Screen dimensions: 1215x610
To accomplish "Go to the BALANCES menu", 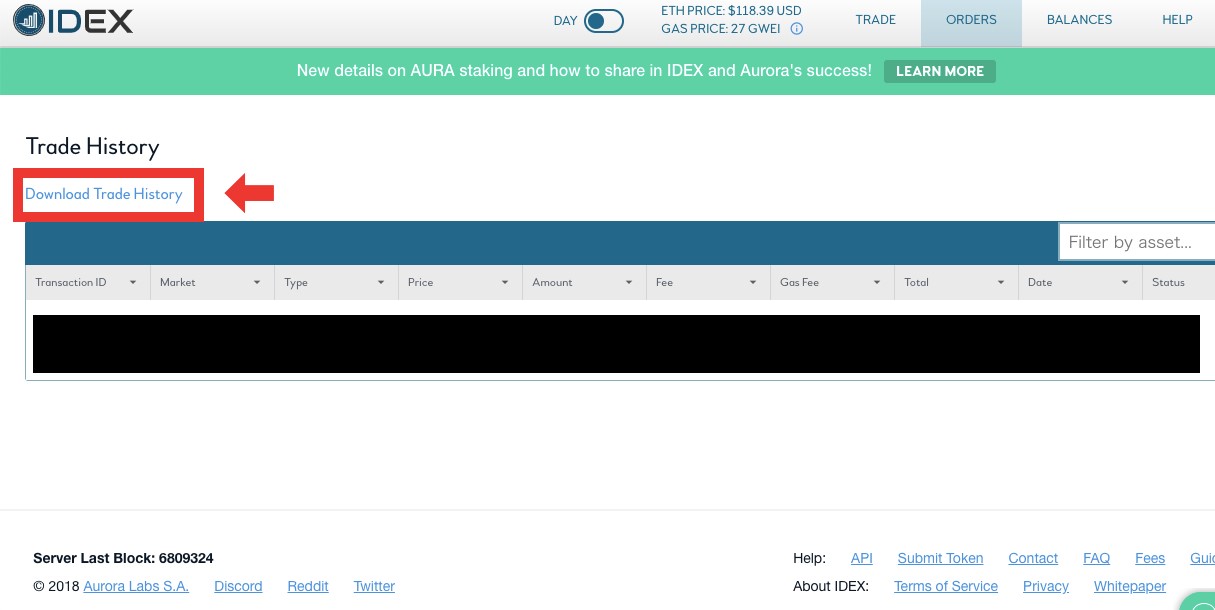I will coord(1079,20).
